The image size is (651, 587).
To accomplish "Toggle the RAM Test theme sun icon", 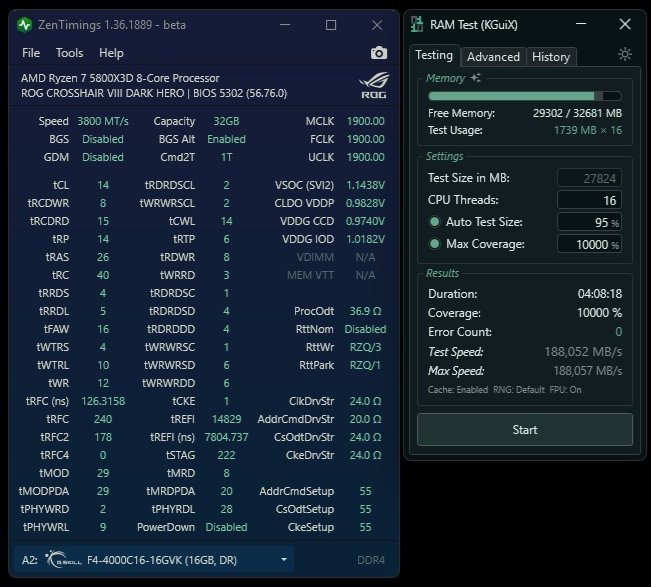I will coord(624,54).
